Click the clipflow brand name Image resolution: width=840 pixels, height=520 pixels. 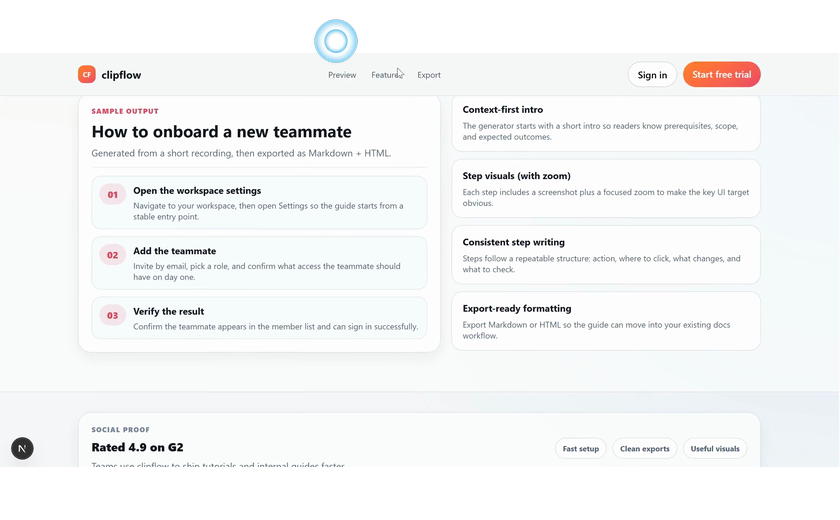click(121, 75)
